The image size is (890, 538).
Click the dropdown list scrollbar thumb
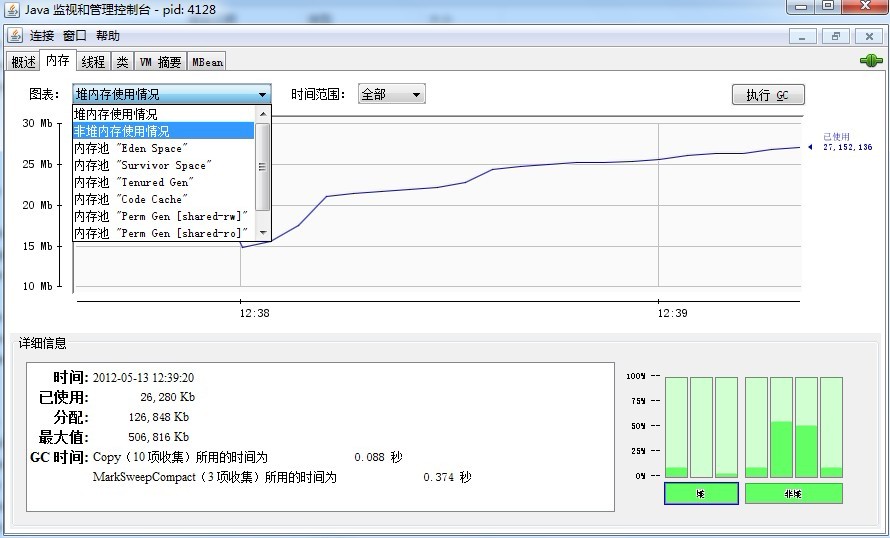click(x=263, y=167)
